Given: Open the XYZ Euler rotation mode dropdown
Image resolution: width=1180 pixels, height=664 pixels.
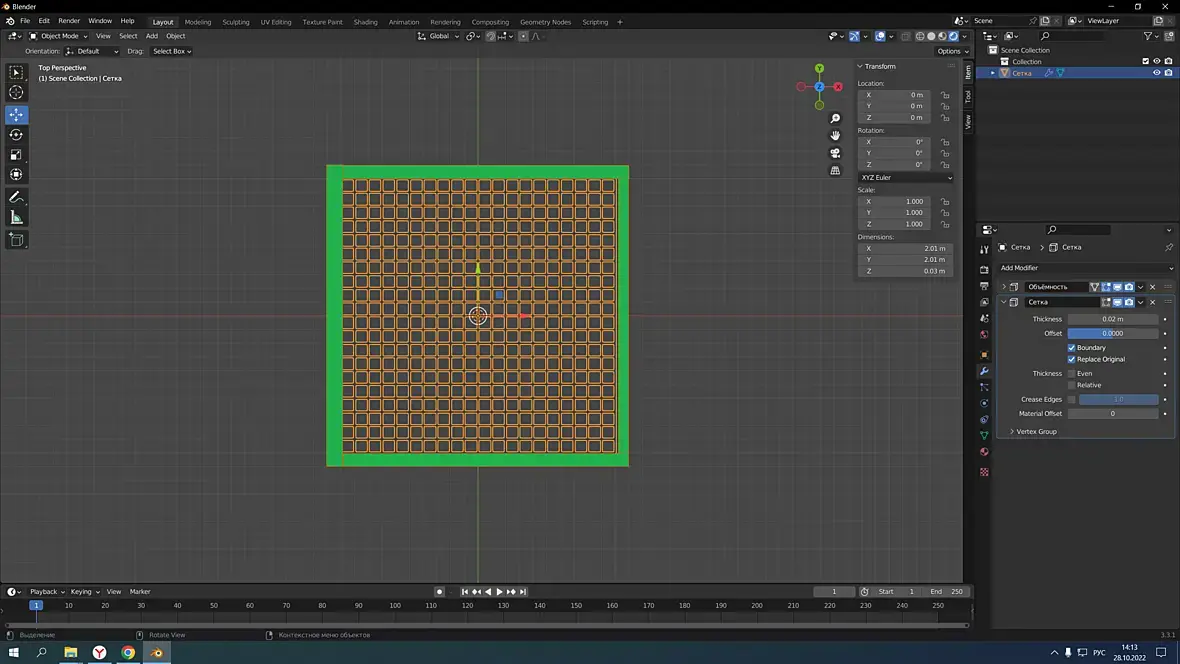Looking at the screenshot, I should click(905, 178).
